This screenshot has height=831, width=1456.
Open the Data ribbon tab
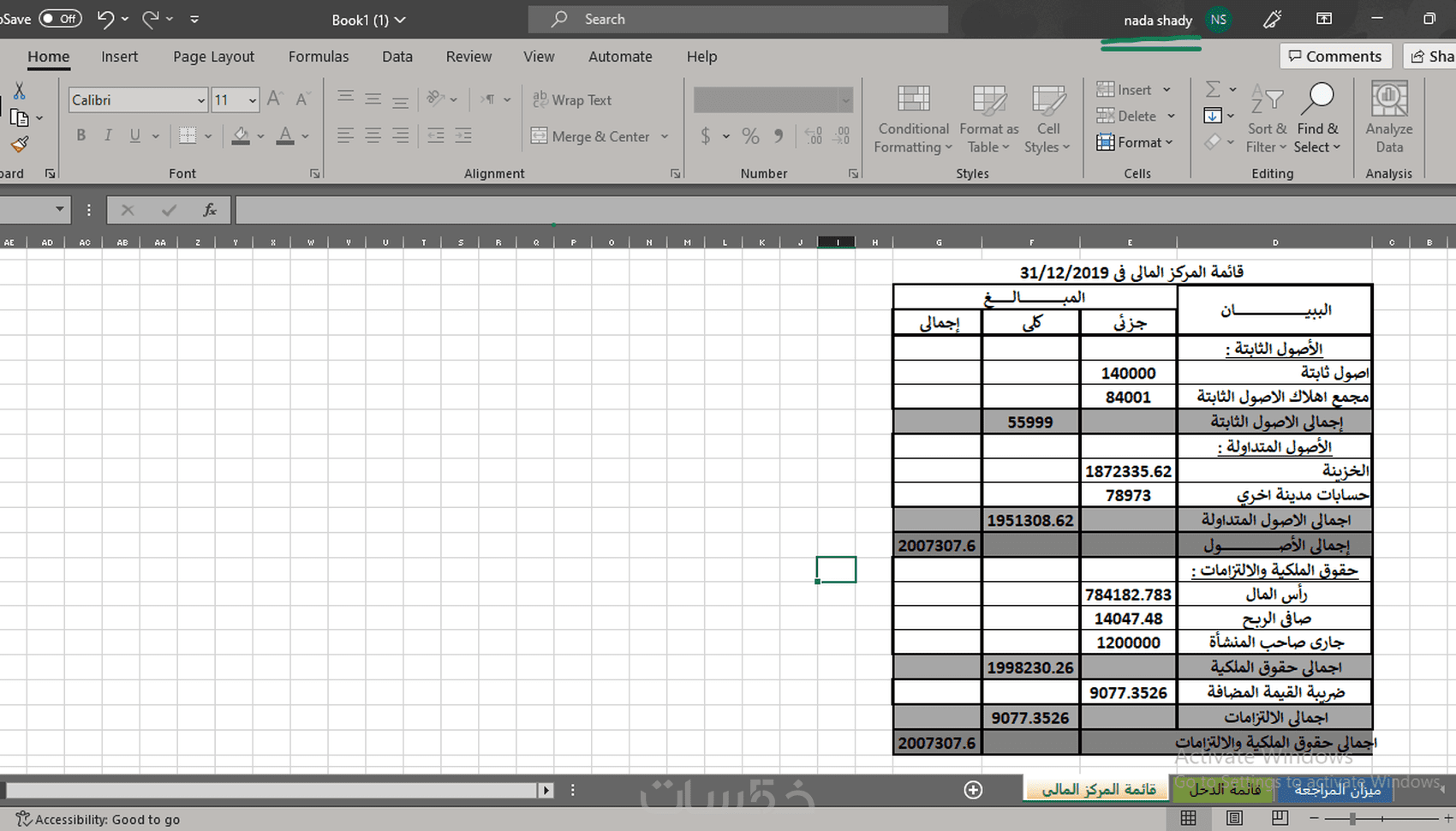pyautogui.click(x=397, y=57)
